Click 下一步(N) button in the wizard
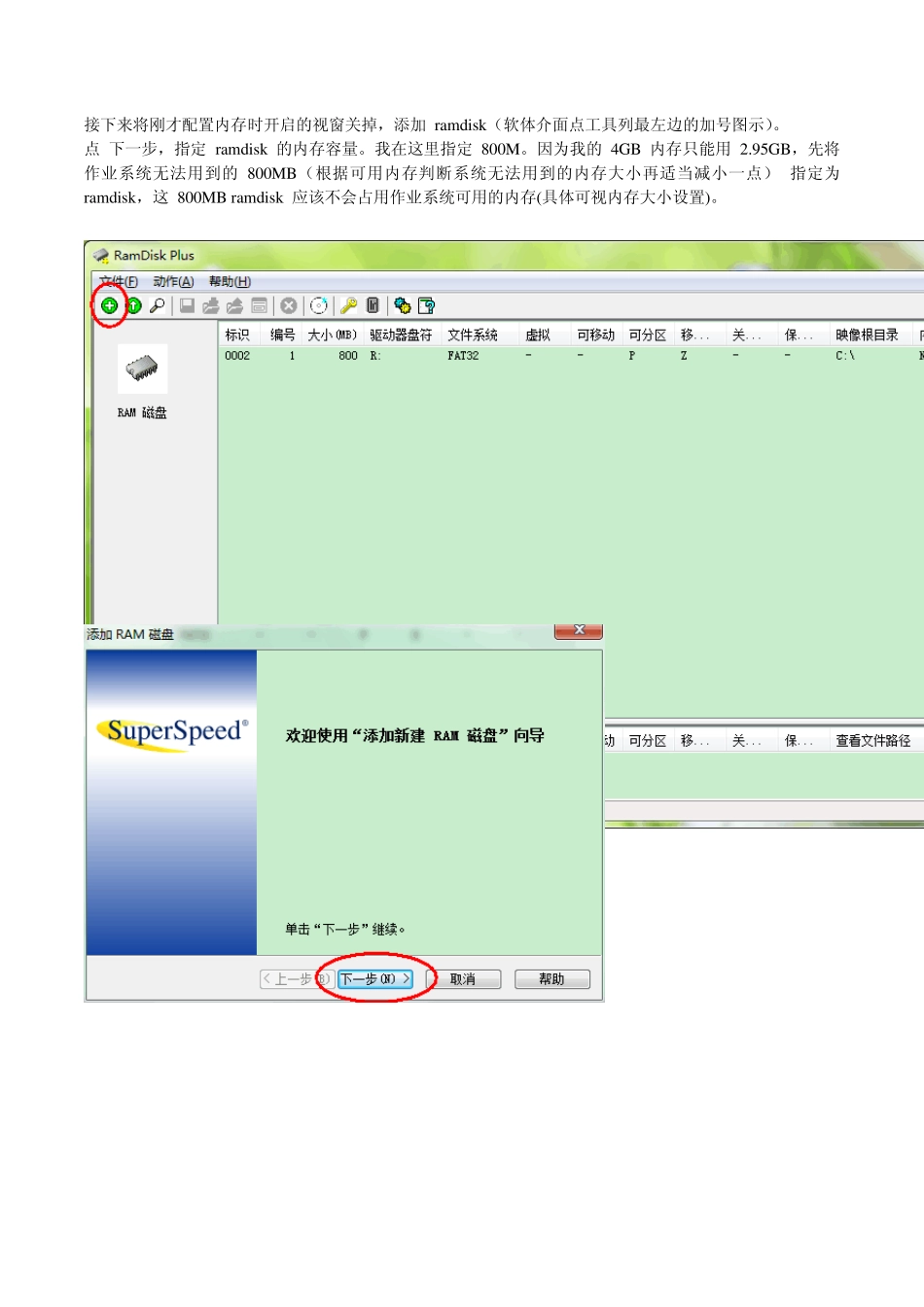Image resolution: width=924 pixels, height=1307 pixels. (375, 979)
